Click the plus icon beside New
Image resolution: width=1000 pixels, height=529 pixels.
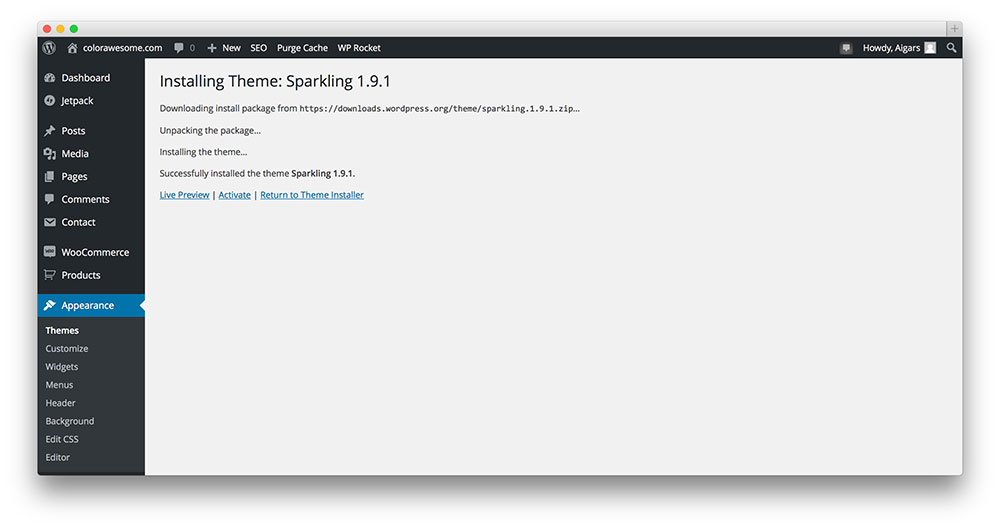coord(212,48)
